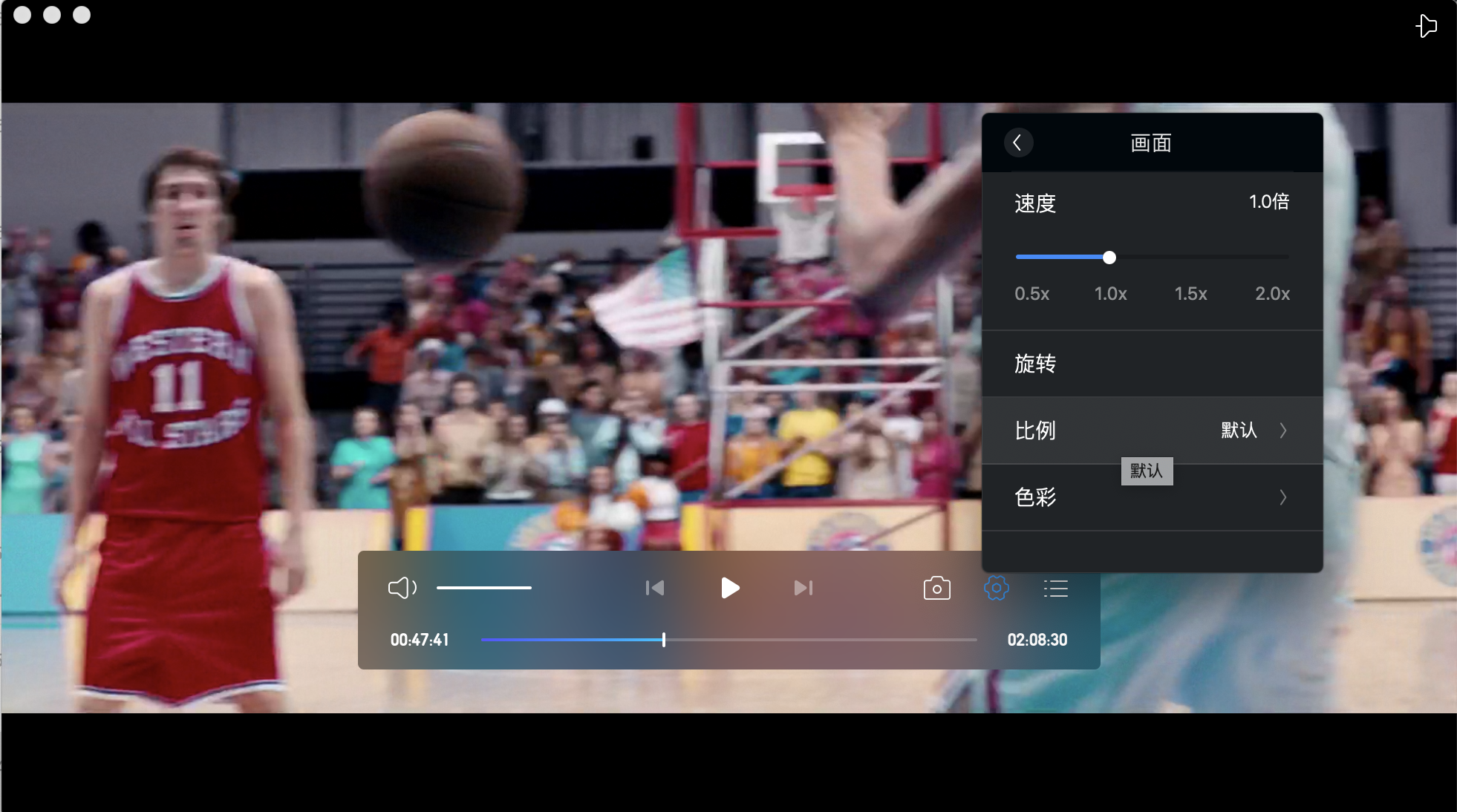Click the total duration 02:08:30
1457x812 pixels.
point(1037,640)
